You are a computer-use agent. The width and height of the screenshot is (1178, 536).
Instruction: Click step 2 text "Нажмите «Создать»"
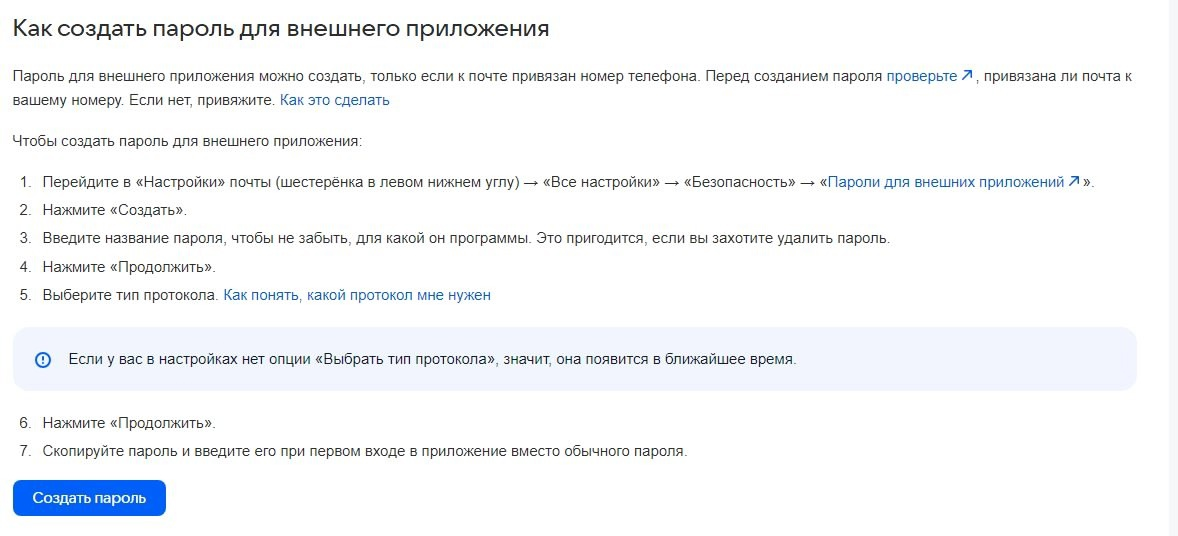(114, 210)
